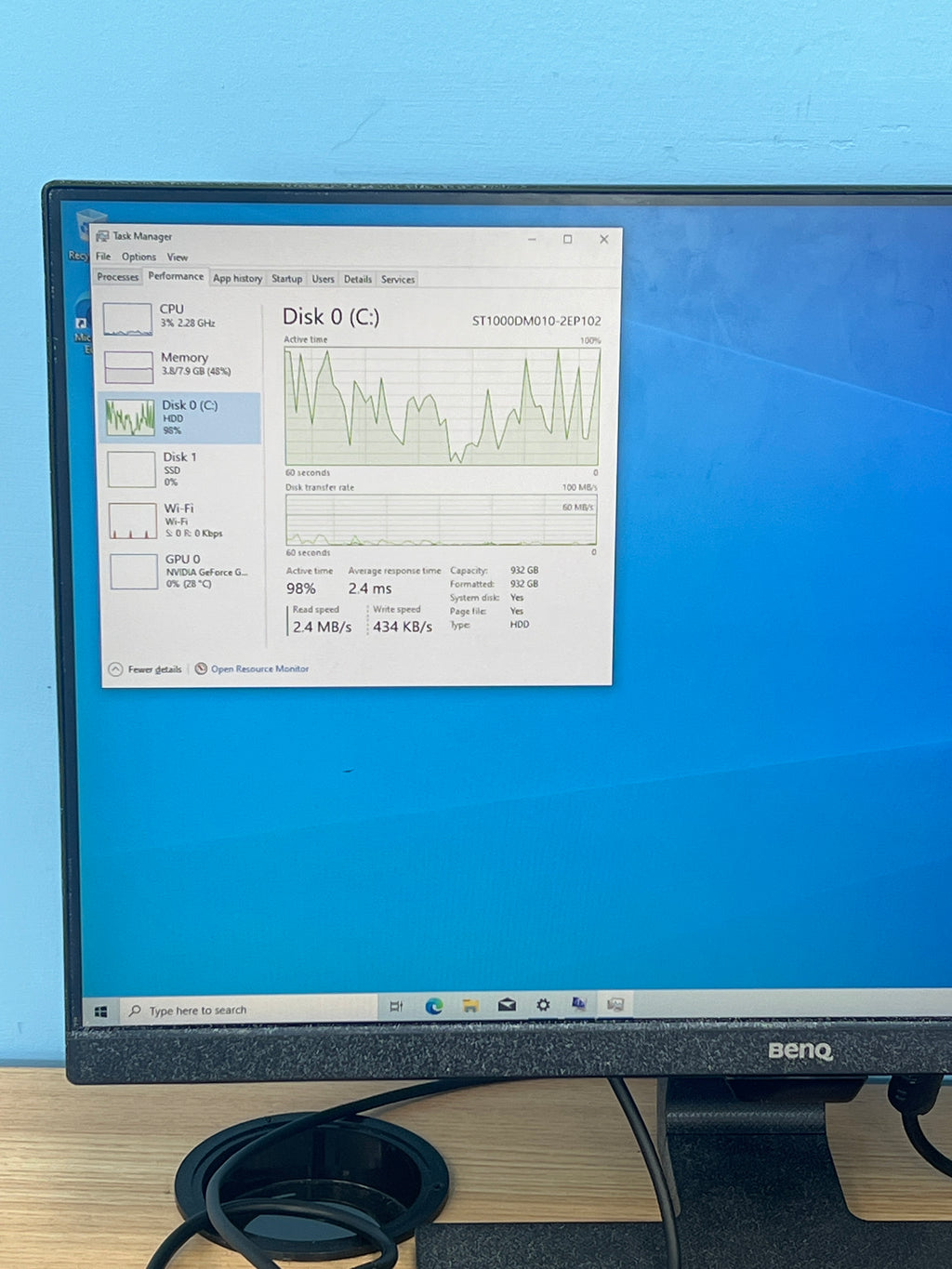Open the File menu
The image size is (952, 1269).
[103, 257]
